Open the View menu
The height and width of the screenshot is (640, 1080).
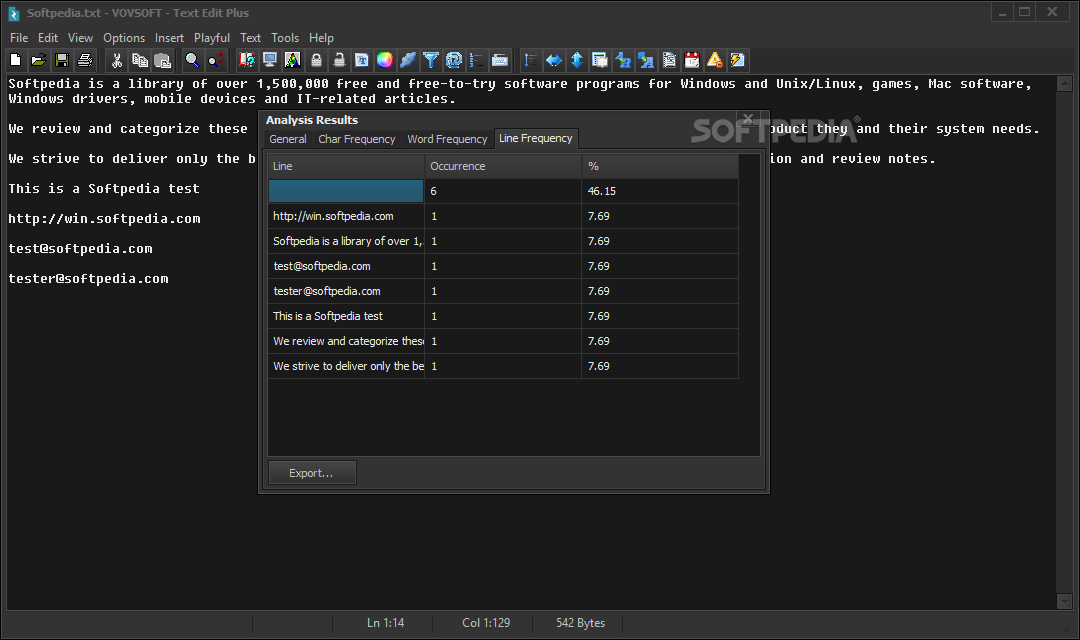coord(80,38)
